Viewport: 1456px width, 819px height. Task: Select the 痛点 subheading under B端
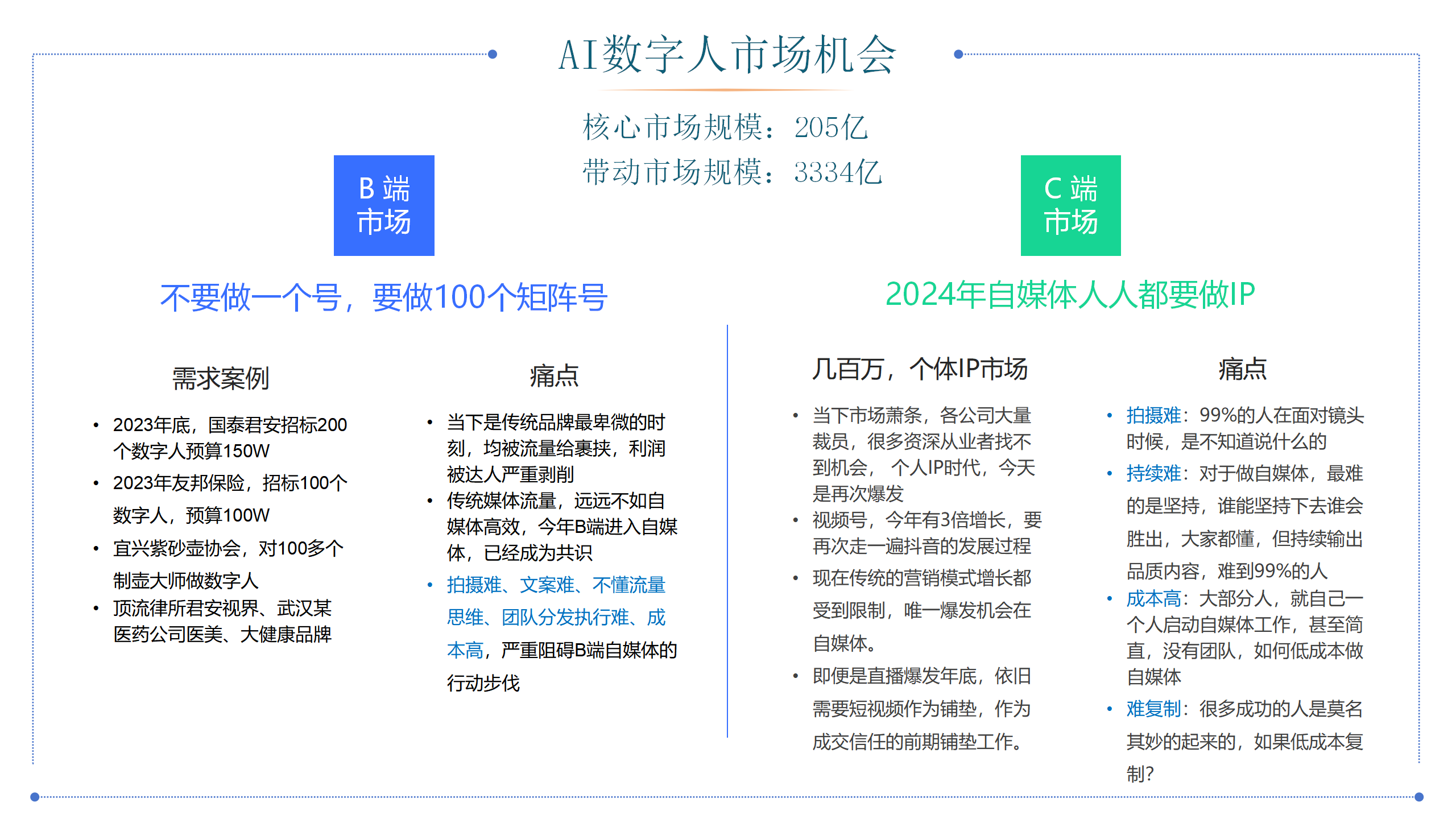click(554, 376)
